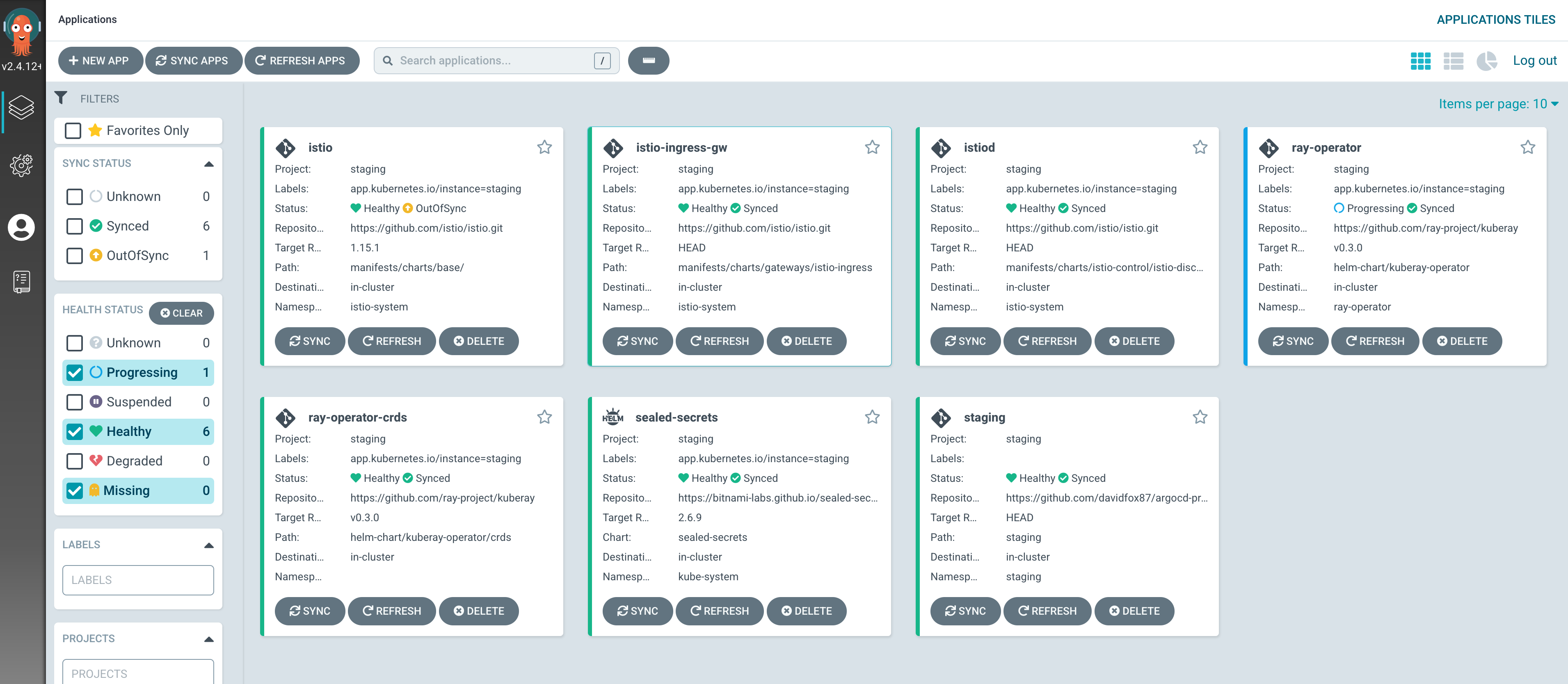Collapse the Projects filter section

click(x=209, y=639)
